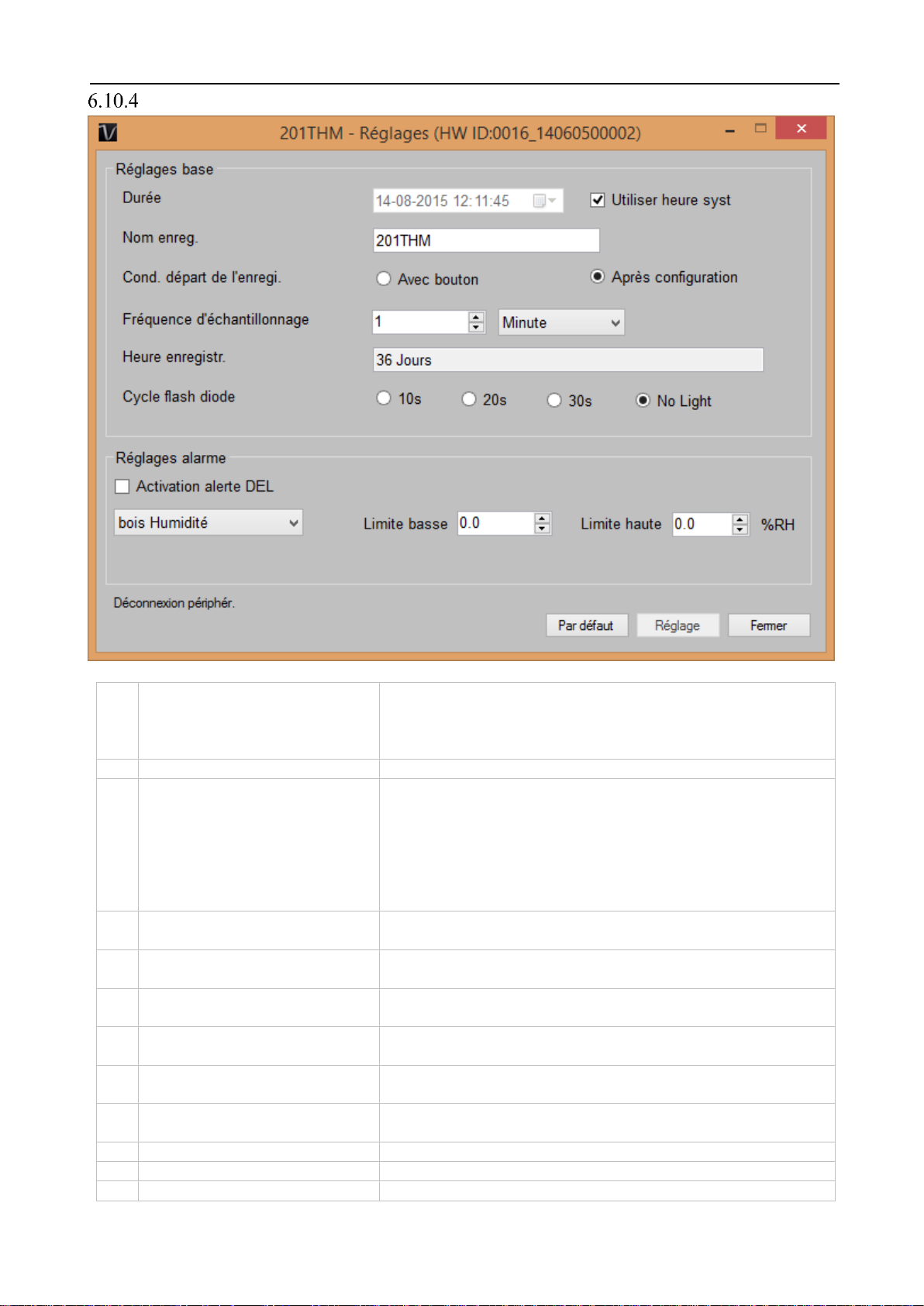The image size is (924, 1306).
Task: Click the Réglage button
Action: click(678, 625)
